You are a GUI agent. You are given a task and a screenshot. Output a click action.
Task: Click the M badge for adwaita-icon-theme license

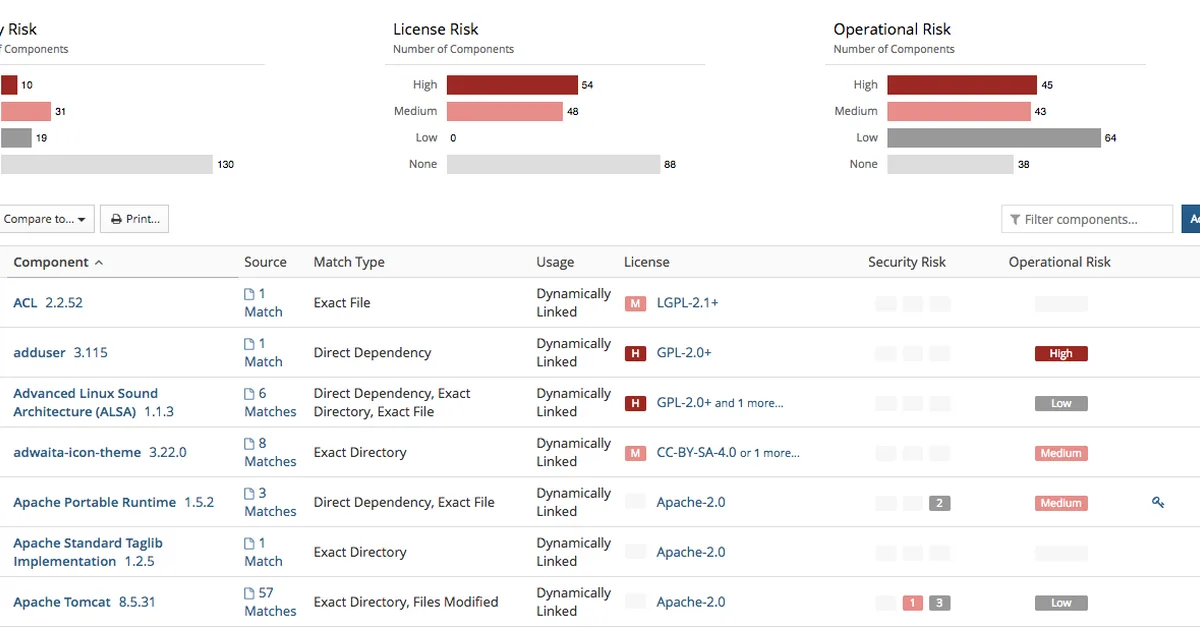coord(635,453)
